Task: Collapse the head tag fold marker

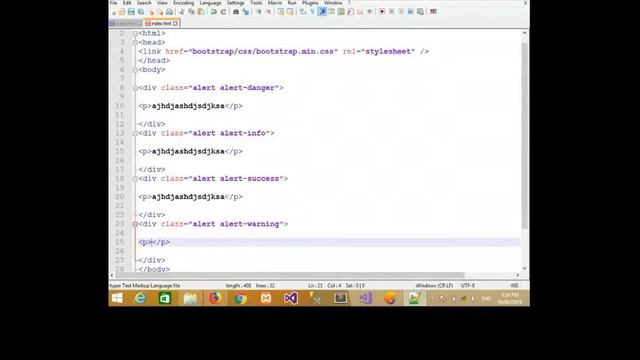Action: pos(135,42)
